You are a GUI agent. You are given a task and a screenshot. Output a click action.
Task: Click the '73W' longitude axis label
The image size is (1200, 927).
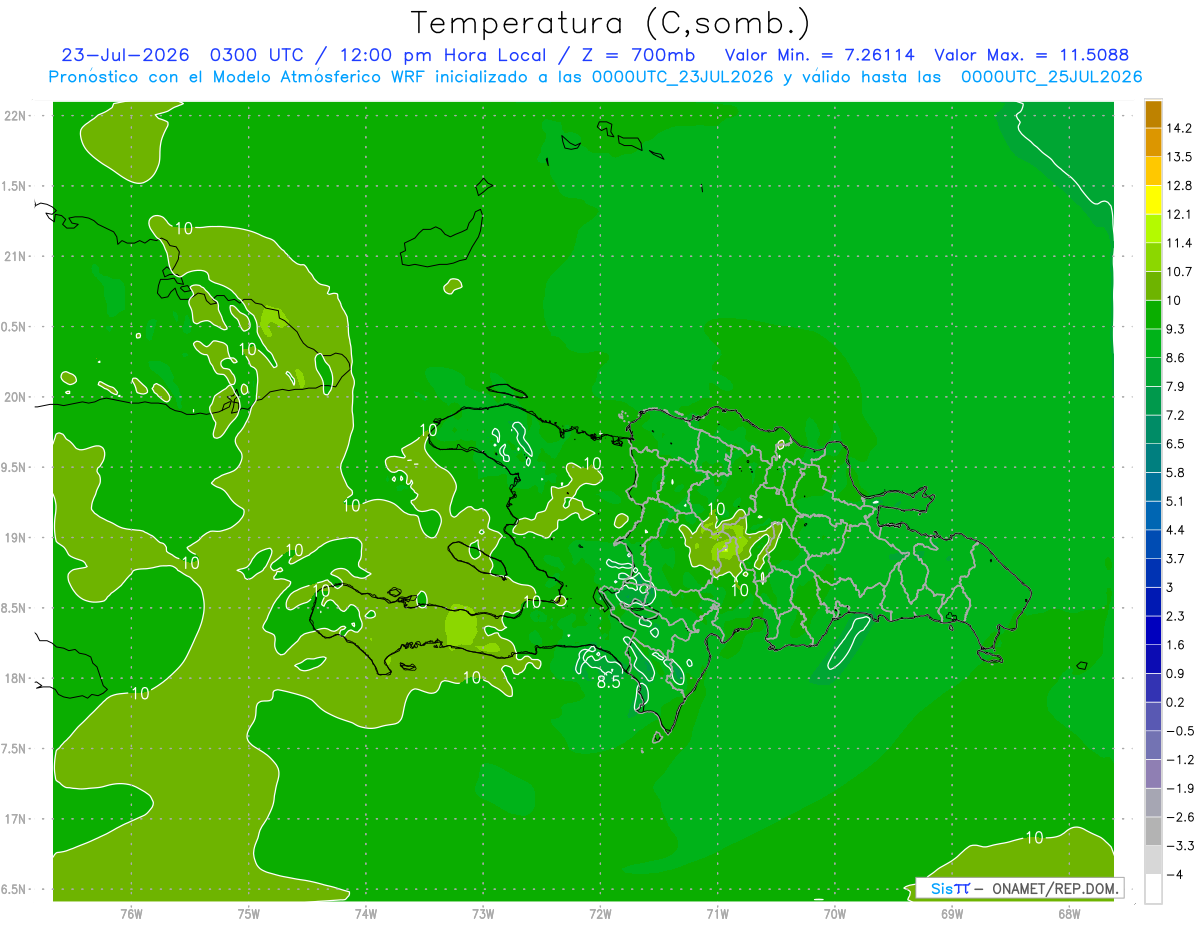click(483, 914)
